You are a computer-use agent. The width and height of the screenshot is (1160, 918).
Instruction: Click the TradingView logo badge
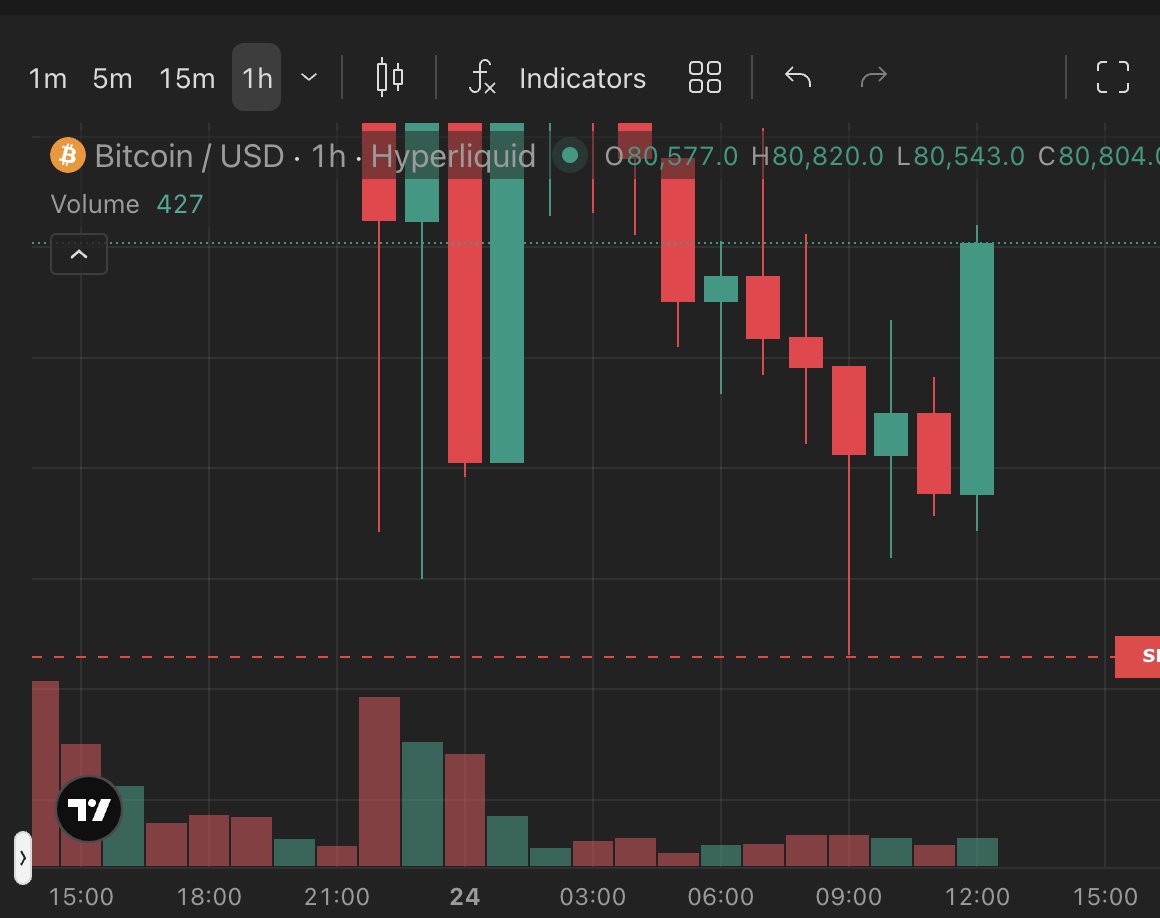point(89,809)
